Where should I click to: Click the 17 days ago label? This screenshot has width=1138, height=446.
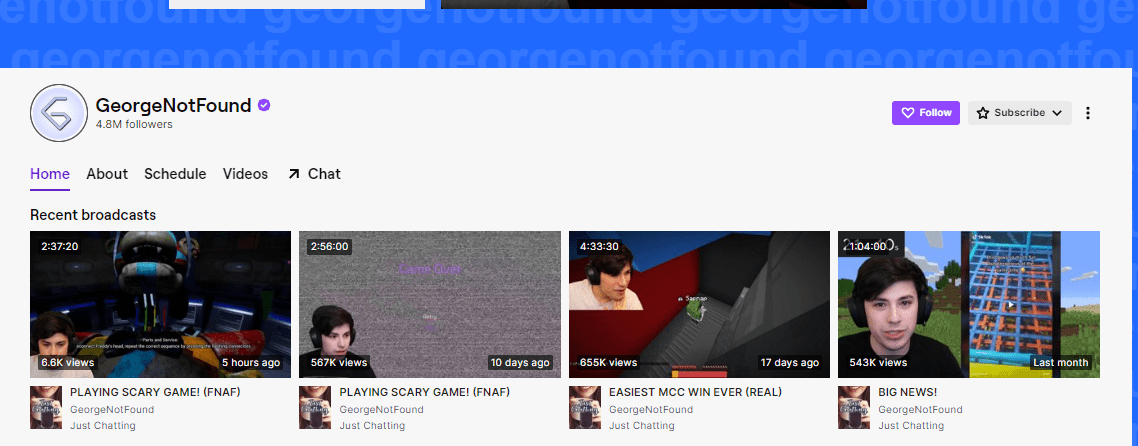point(790,363)
